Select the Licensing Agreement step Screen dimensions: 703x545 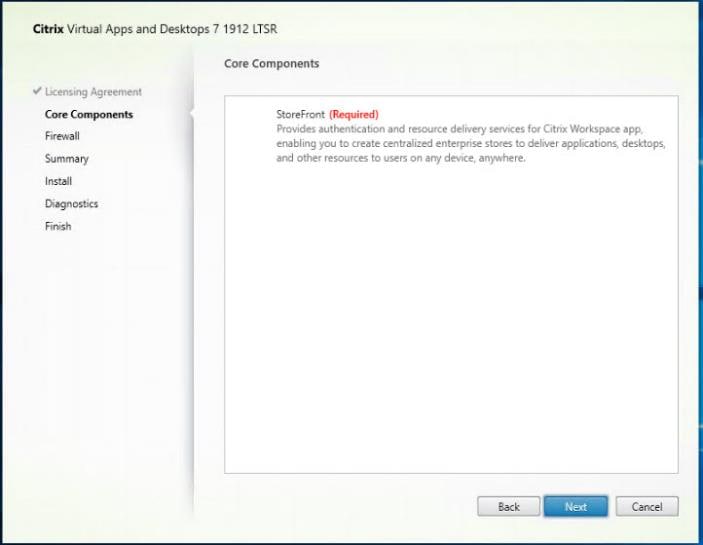(x=93, y=92)
